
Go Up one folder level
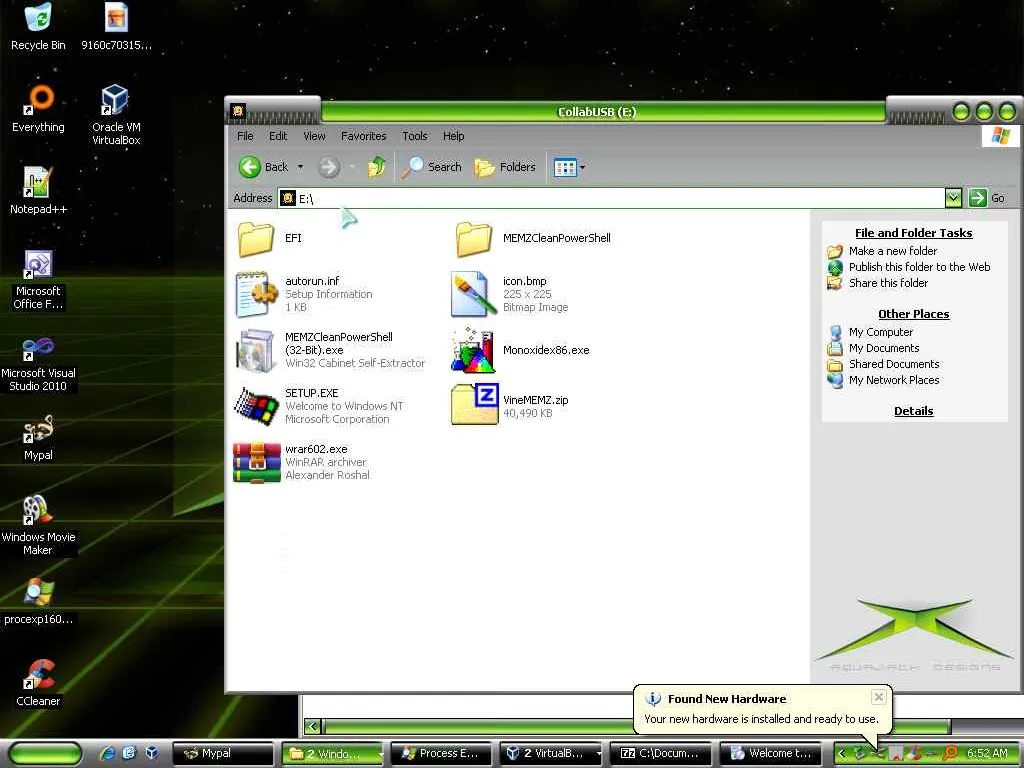click(377, 167)
